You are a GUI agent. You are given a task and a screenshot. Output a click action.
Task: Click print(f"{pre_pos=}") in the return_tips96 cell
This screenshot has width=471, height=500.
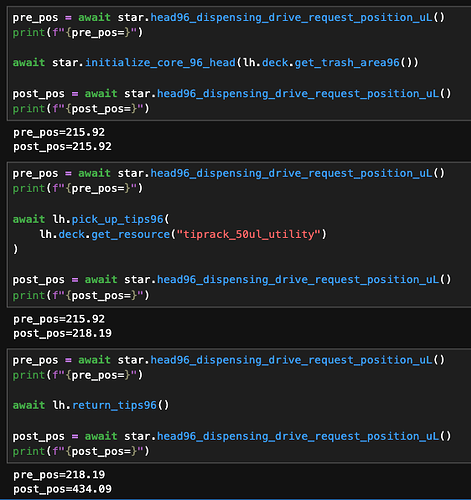[x=78, y=375]
